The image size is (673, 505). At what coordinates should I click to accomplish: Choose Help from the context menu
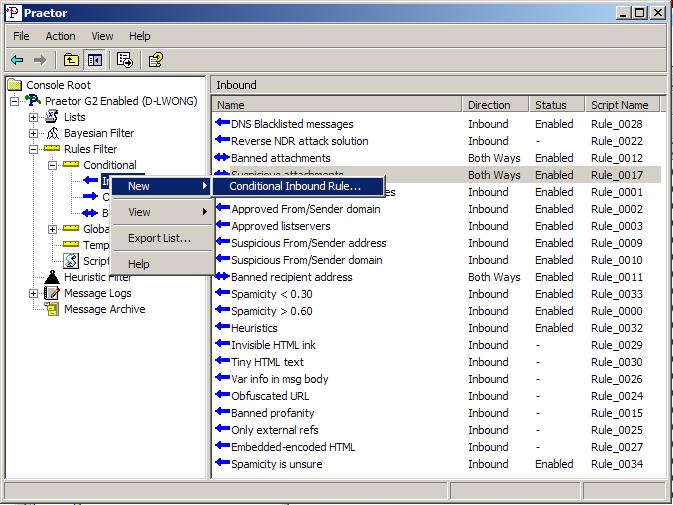(x=162, y=263)
